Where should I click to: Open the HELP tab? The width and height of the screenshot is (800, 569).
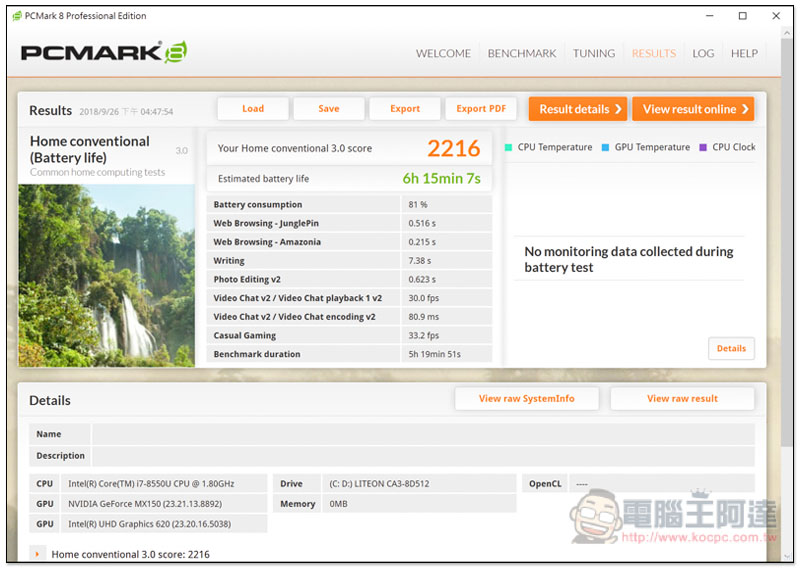744,54
